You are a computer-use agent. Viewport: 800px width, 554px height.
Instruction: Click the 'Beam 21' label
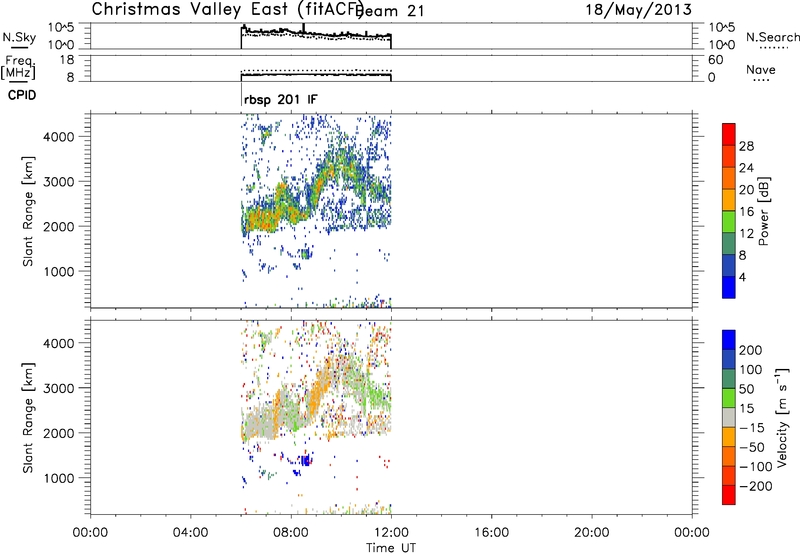(x=390, y=11)
